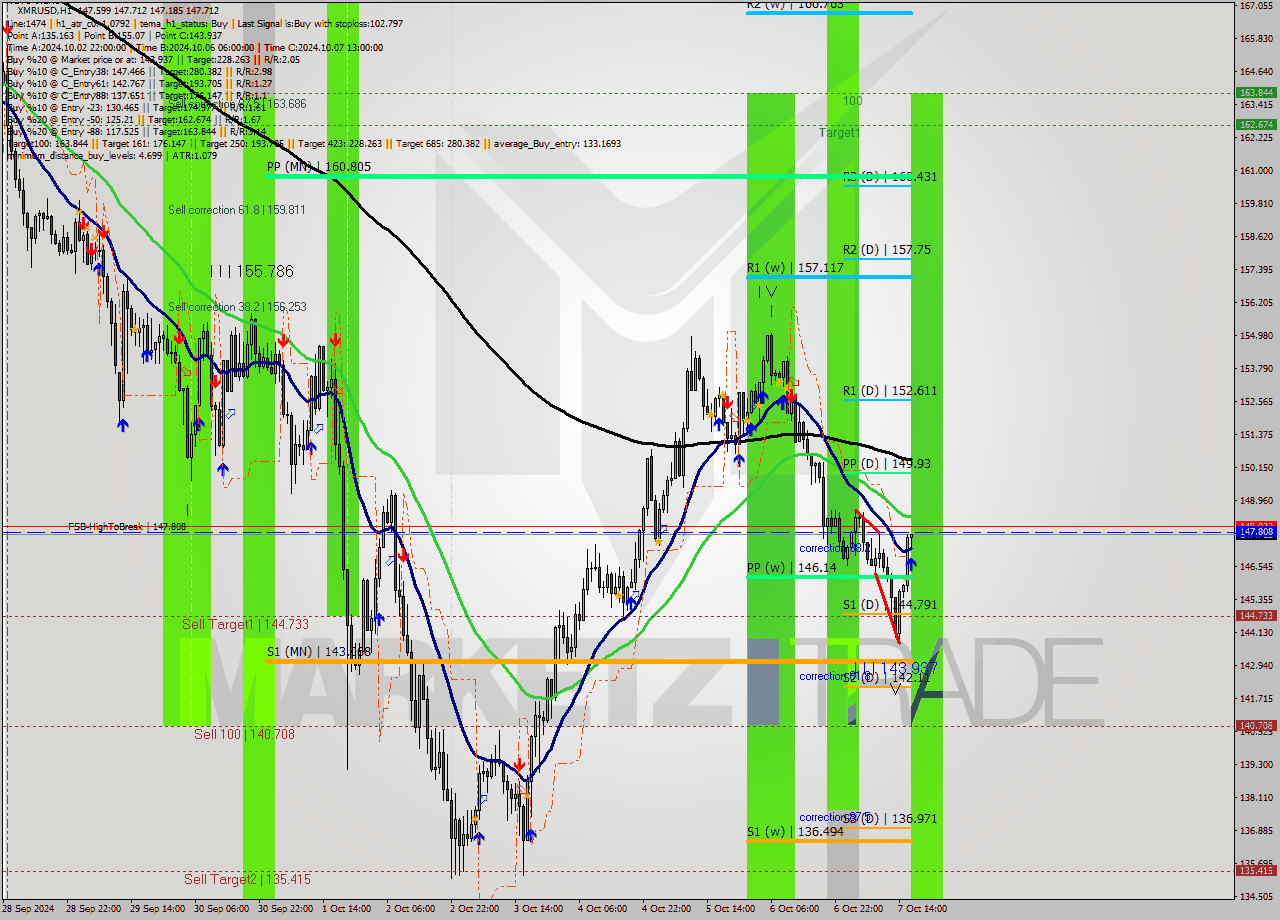Click the 'Sell Target2 | 135.415' label
Image resolution: width=1280 pixels, height=920 pixels.
pyautogui.click(x=247, y=879)
